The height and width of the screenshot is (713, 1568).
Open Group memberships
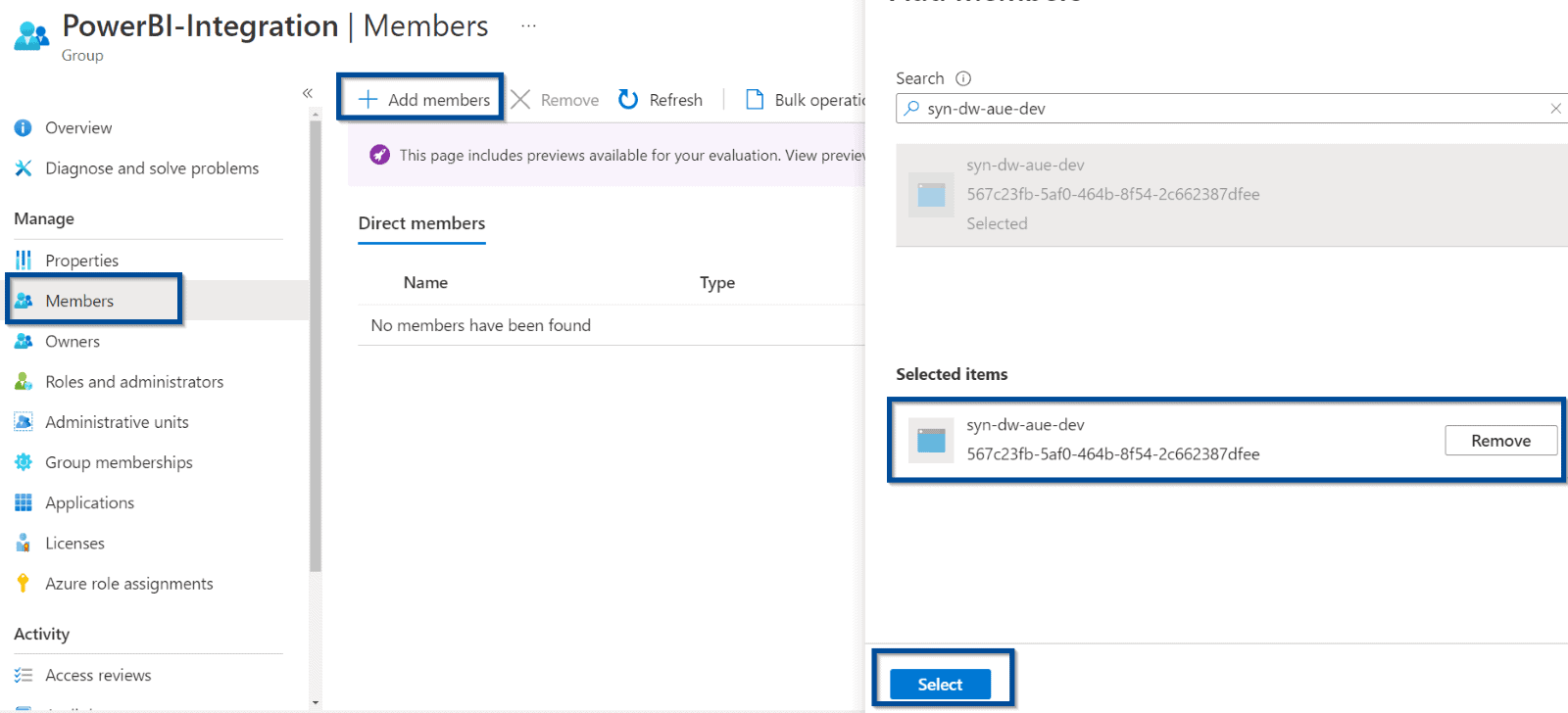click(x=119, y=462)
